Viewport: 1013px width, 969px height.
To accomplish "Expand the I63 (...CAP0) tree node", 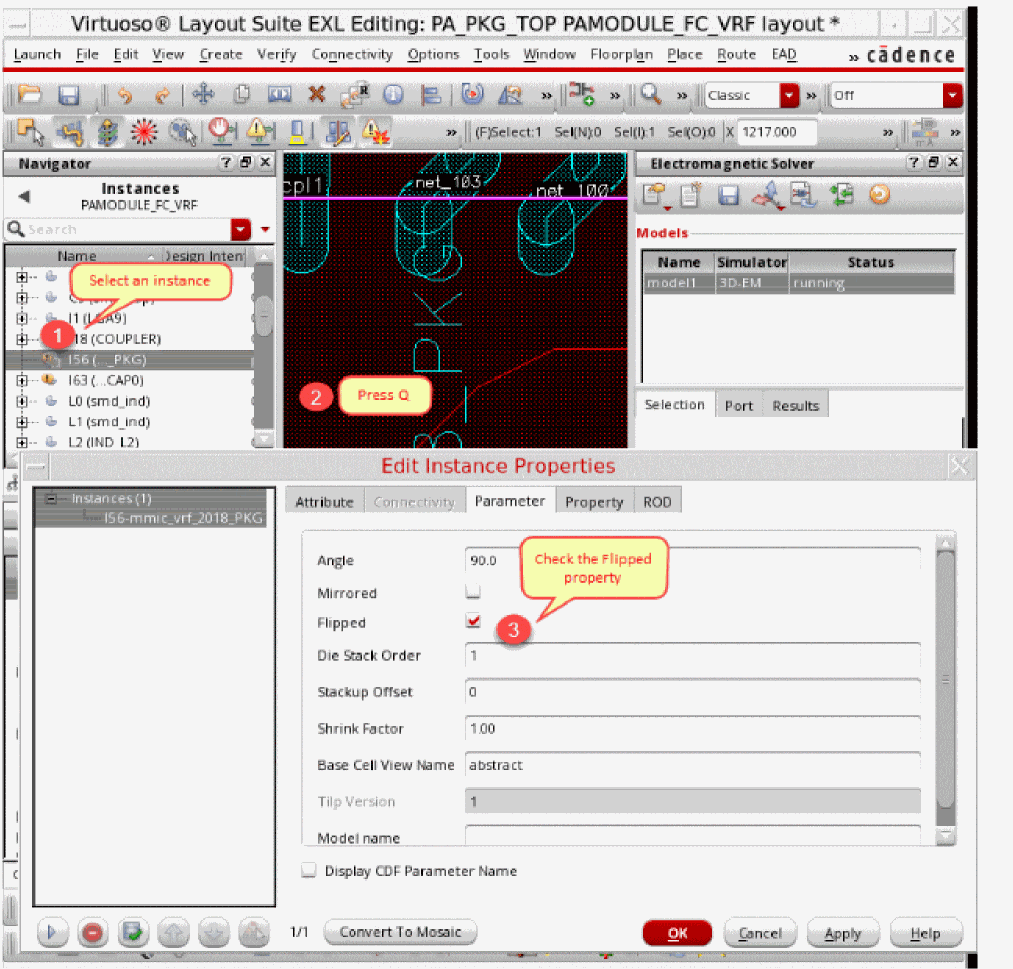I will (22, 380).
